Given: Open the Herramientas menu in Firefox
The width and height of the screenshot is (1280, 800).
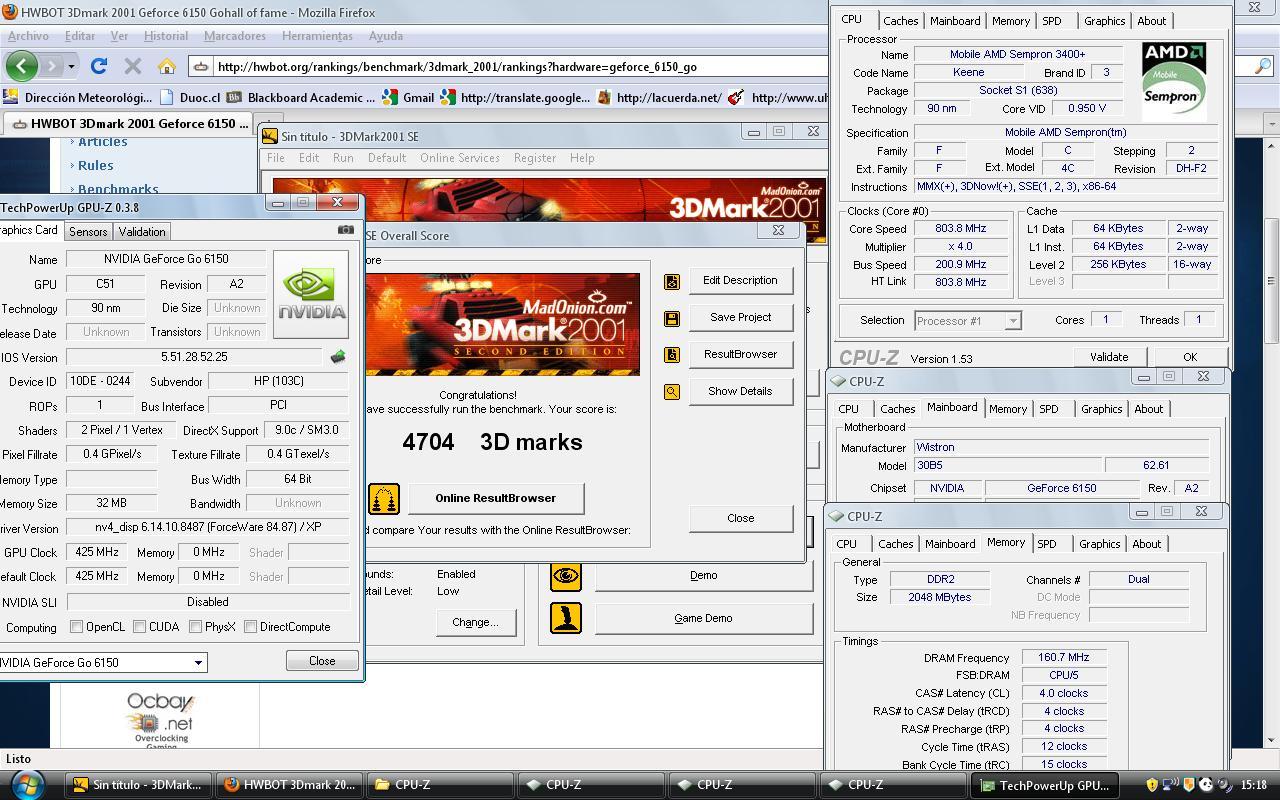Looking at the screenshot, I should (317, 36).
